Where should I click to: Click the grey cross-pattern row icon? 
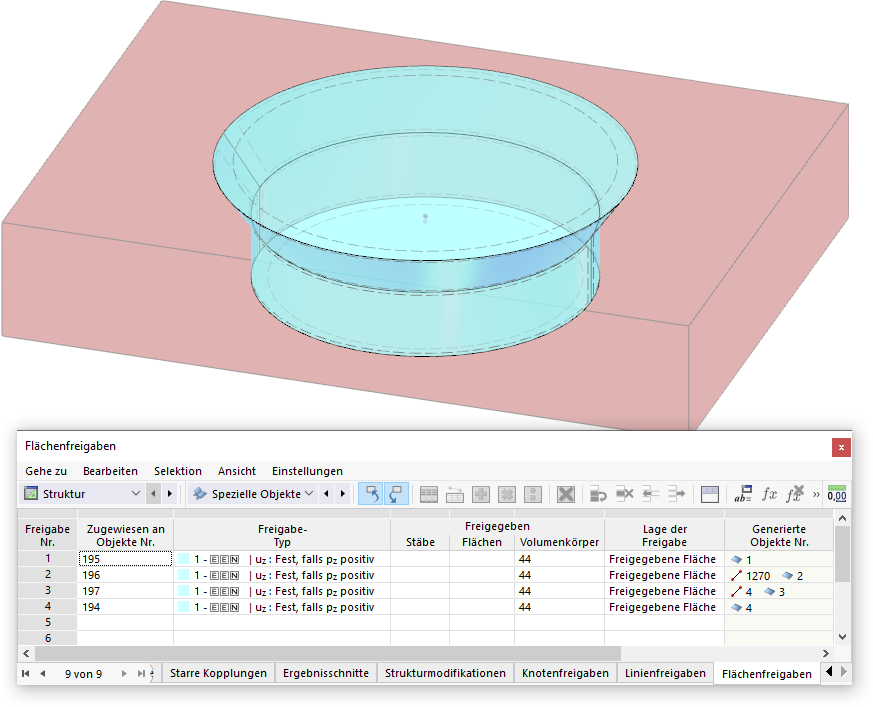[507, 494]
